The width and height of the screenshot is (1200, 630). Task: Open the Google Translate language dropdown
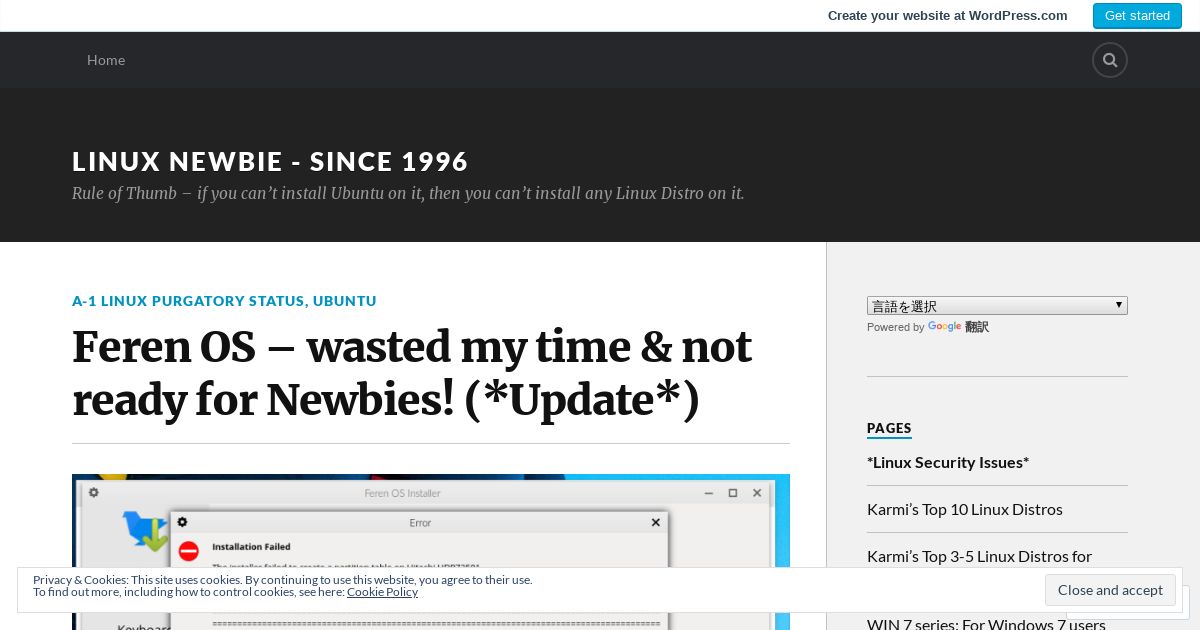coord(997,306)
